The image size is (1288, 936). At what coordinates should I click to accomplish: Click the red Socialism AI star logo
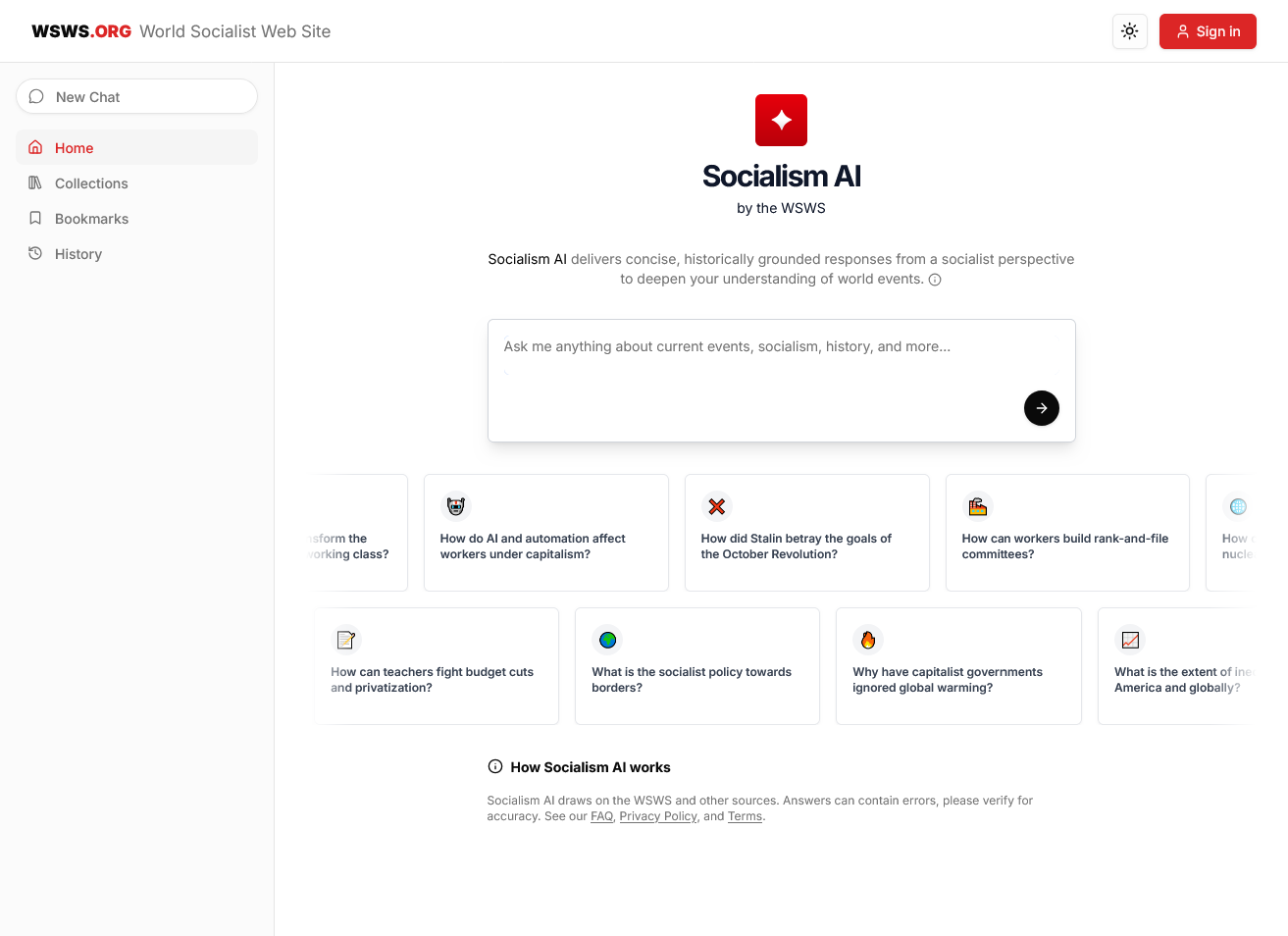pos(781,120)
